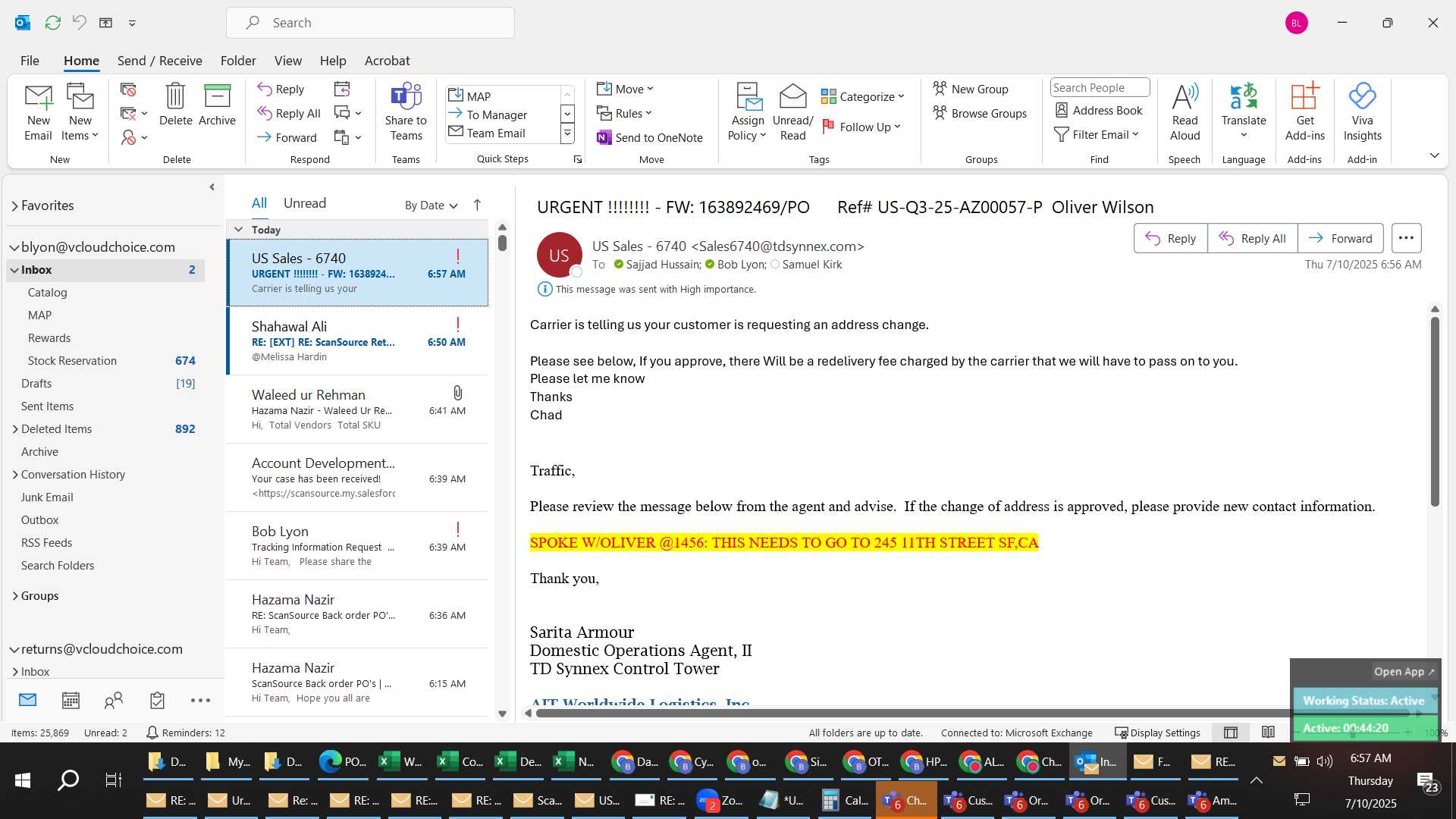Switch to Calendar view icon

(71, 700)
